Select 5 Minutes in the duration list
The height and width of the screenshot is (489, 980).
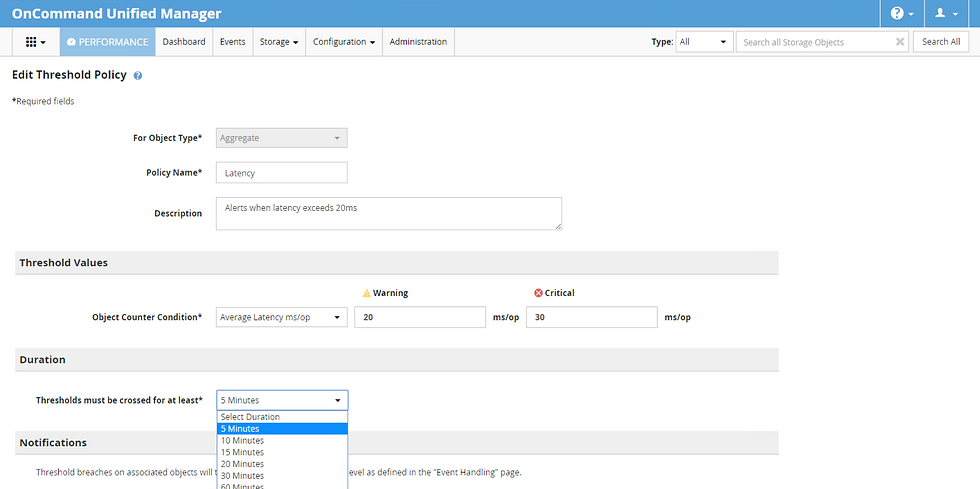coord(282,429)
